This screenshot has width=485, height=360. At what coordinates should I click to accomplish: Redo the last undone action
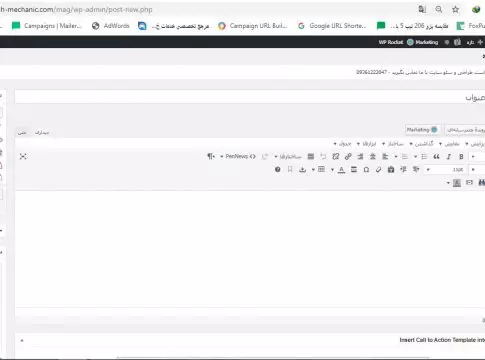pos(265,157)
